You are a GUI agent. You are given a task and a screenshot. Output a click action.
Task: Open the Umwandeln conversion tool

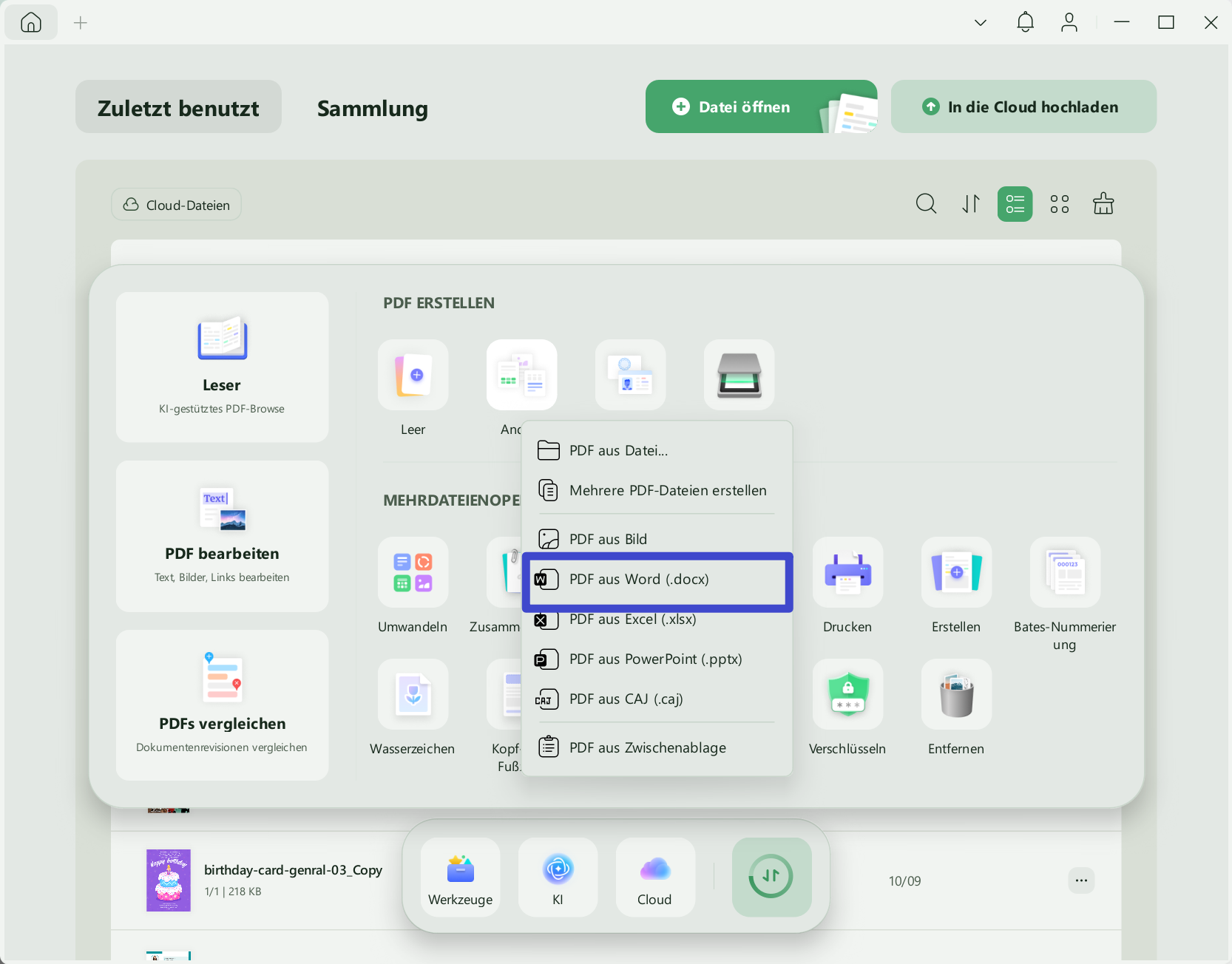(413, 572)
